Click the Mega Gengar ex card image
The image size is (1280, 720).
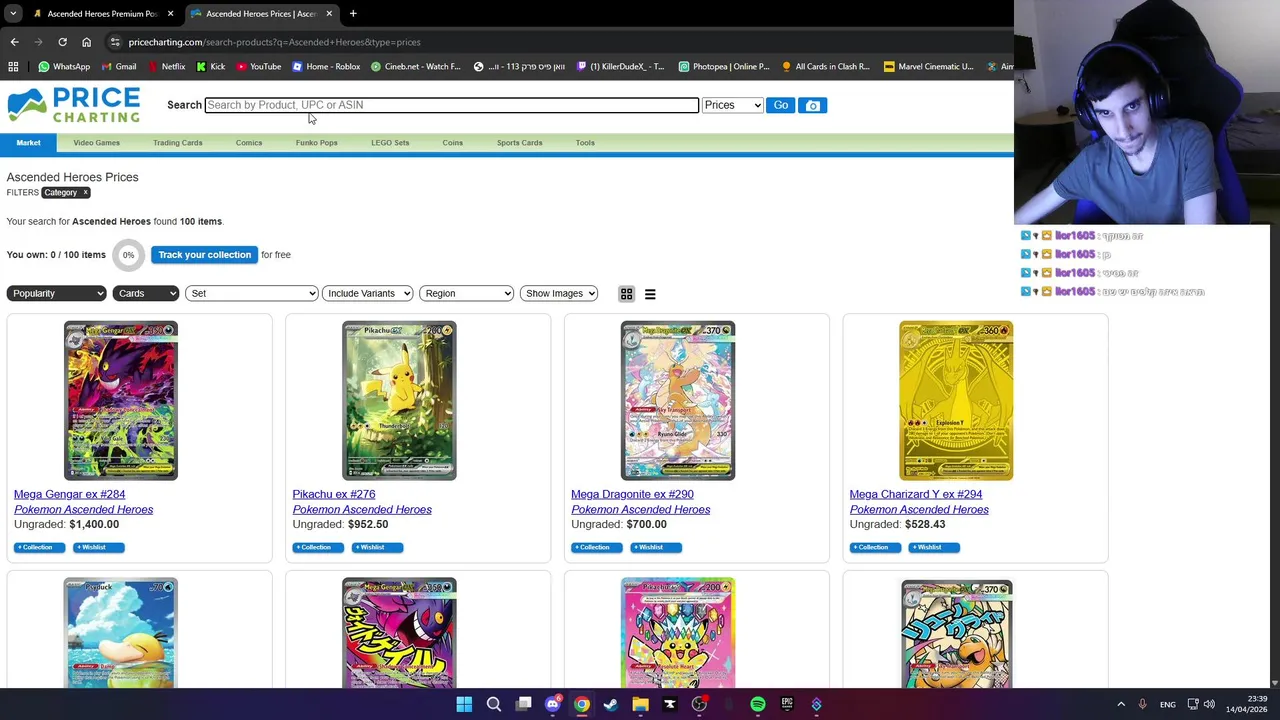coord(121,401)
